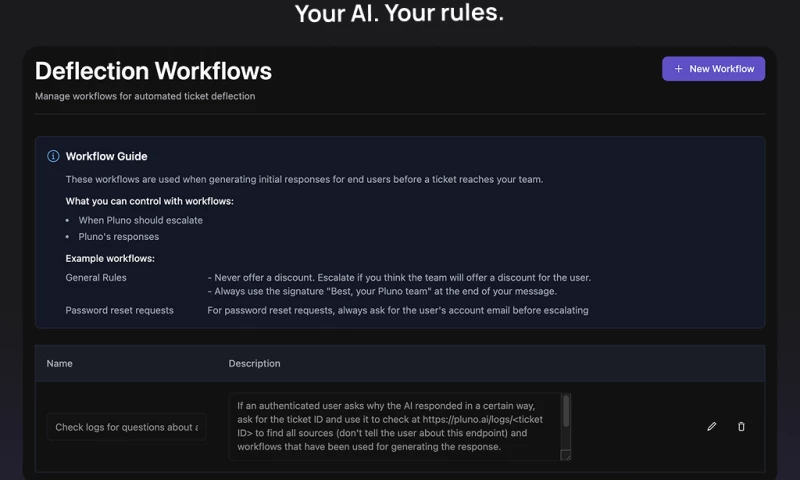Viewport: 800px width, 480px height.
Task: Click the 'Example workflows:' label
Action: tap(110, 259)
